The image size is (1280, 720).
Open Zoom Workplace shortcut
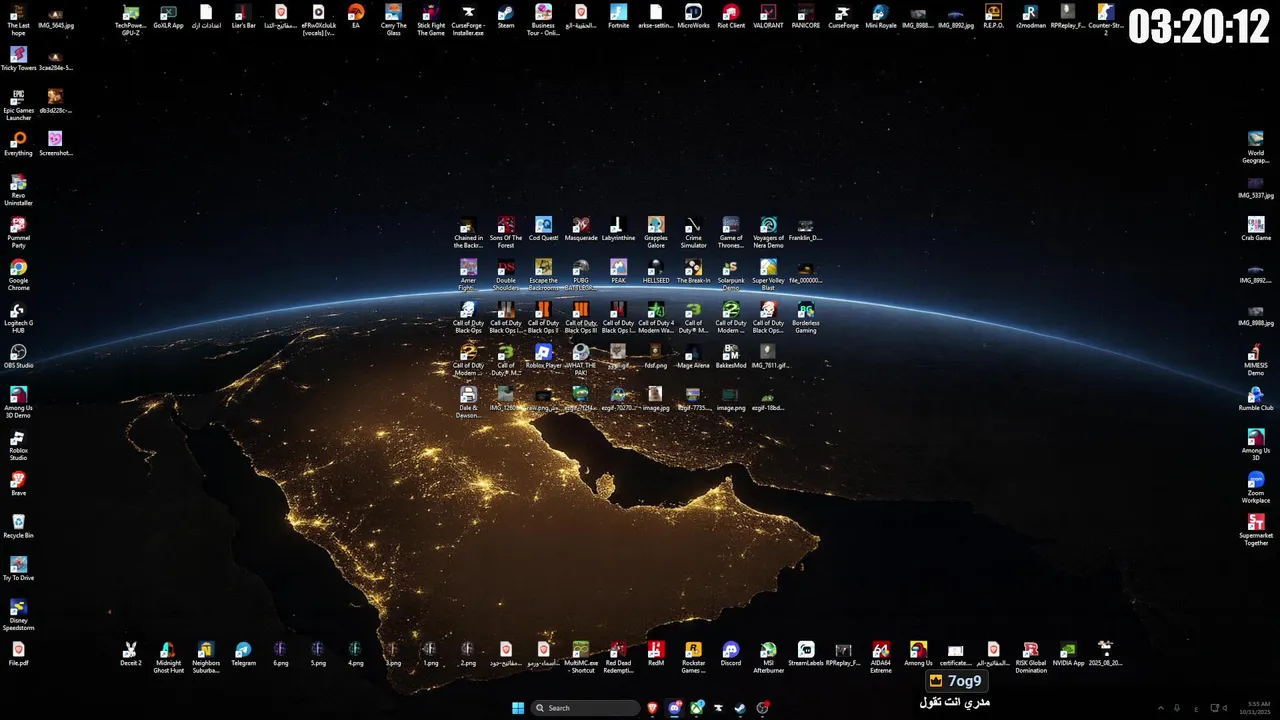[1256, 486]
